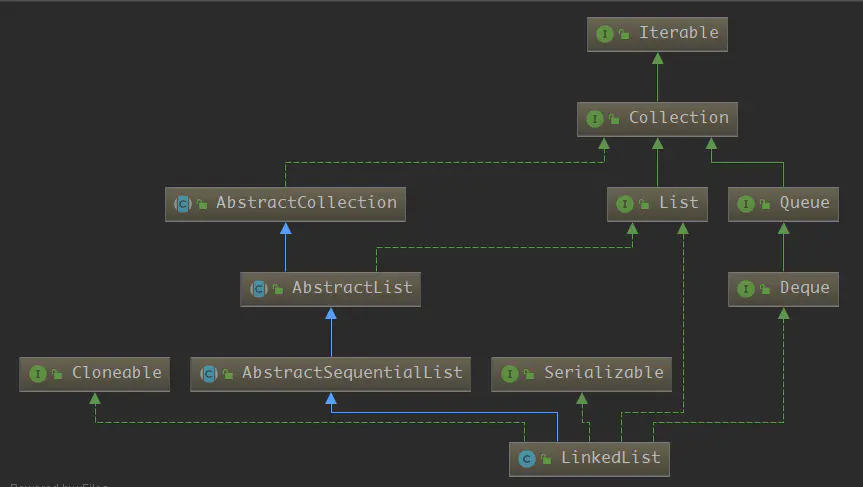Click the green interface icon on Iterable
This screenshot has width=863, height=487.
[604, 34]
